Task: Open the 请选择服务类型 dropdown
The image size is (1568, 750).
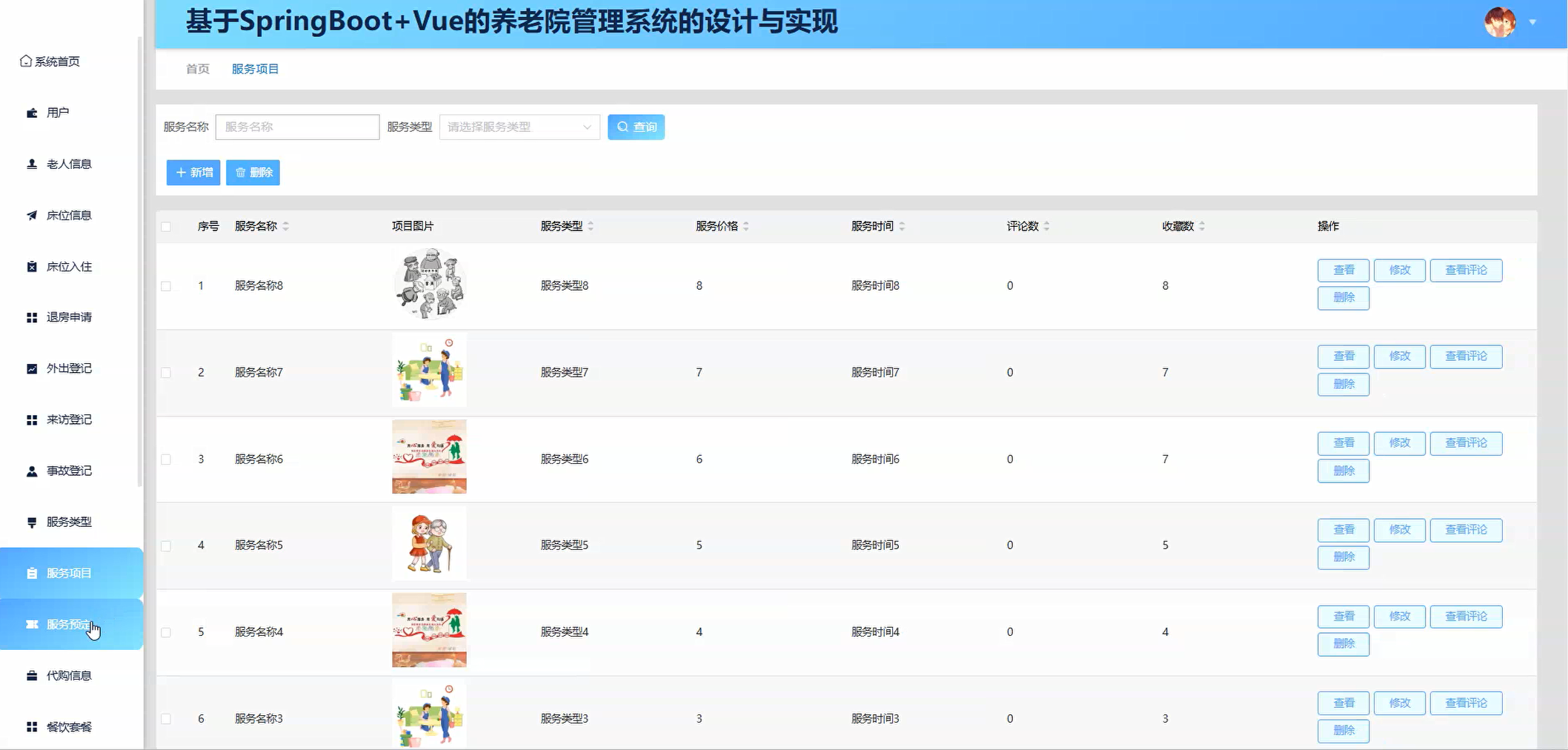Action: [519, 127]
